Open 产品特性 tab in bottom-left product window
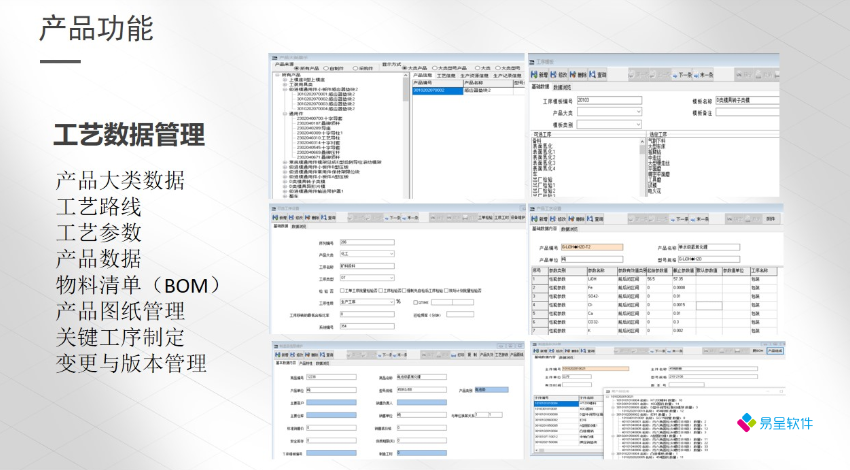 (x=306, y=363)
